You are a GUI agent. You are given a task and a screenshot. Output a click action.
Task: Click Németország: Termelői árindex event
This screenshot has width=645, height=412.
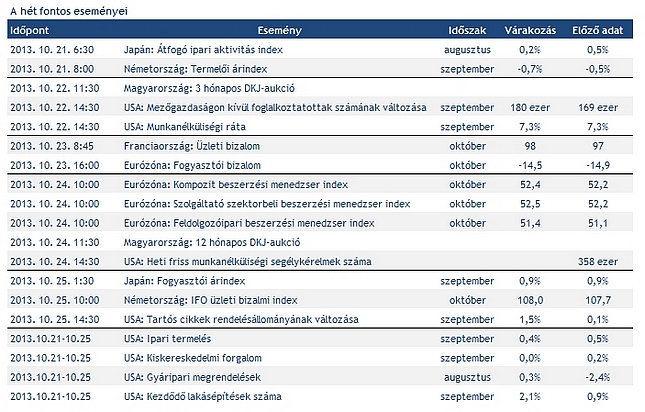click(195, 69)
